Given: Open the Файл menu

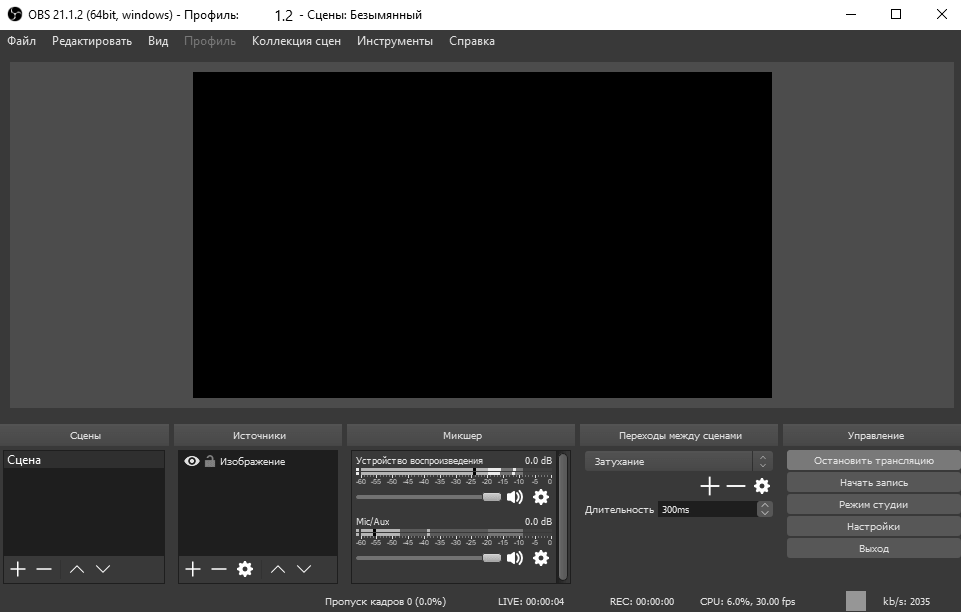Looking at the screenshot, I should [x=20, y=41].
